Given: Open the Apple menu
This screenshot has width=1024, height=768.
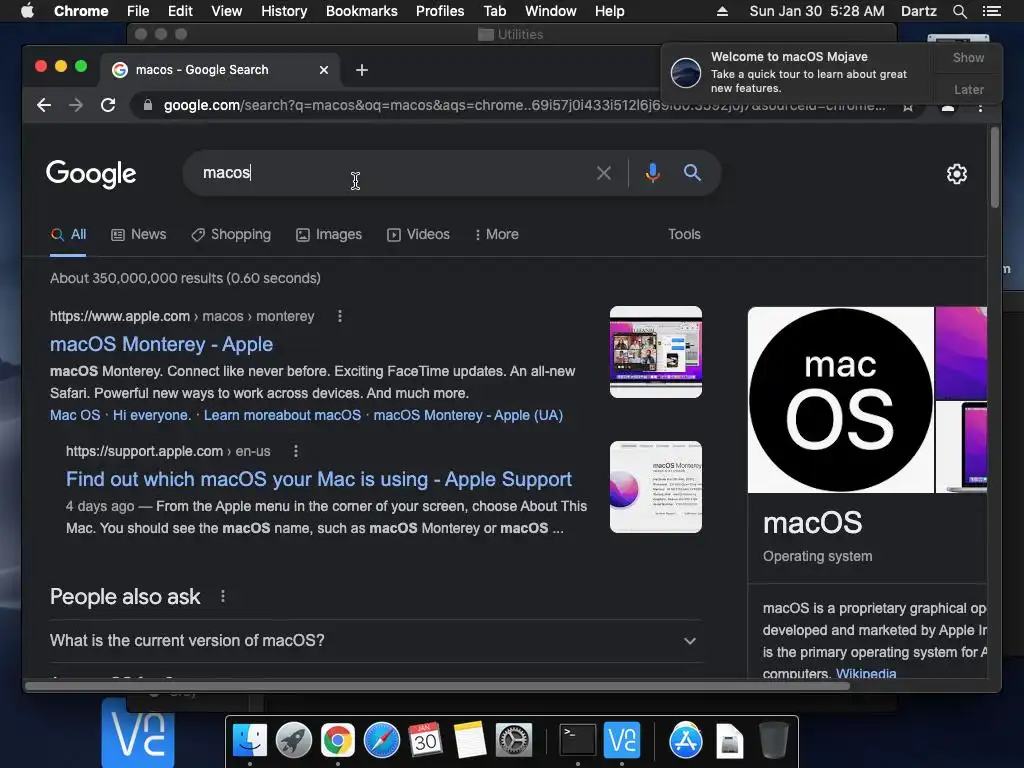Looking at the screenshot, I should [x=27, y=11].
